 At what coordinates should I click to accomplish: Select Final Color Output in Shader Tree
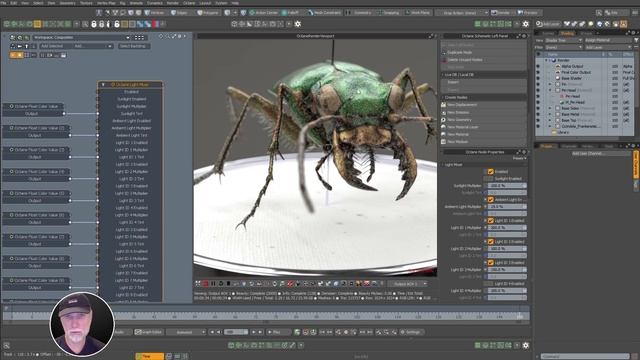[x=576, y=72]
